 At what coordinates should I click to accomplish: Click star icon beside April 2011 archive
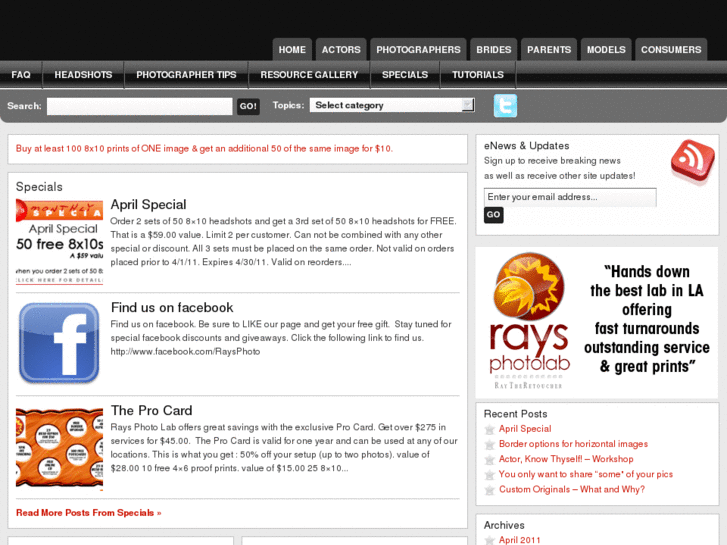tap(489, 540)
